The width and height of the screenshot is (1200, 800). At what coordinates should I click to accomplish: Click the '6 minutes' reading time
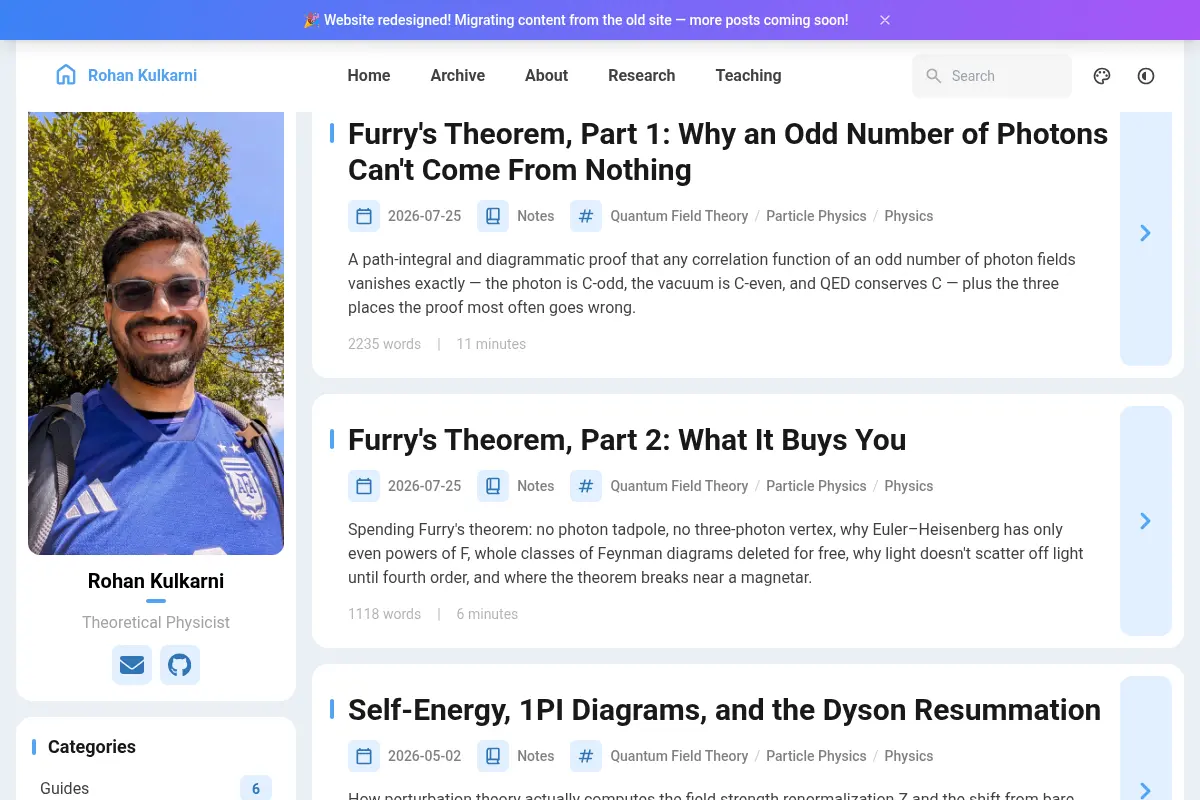tap(487, 614)
